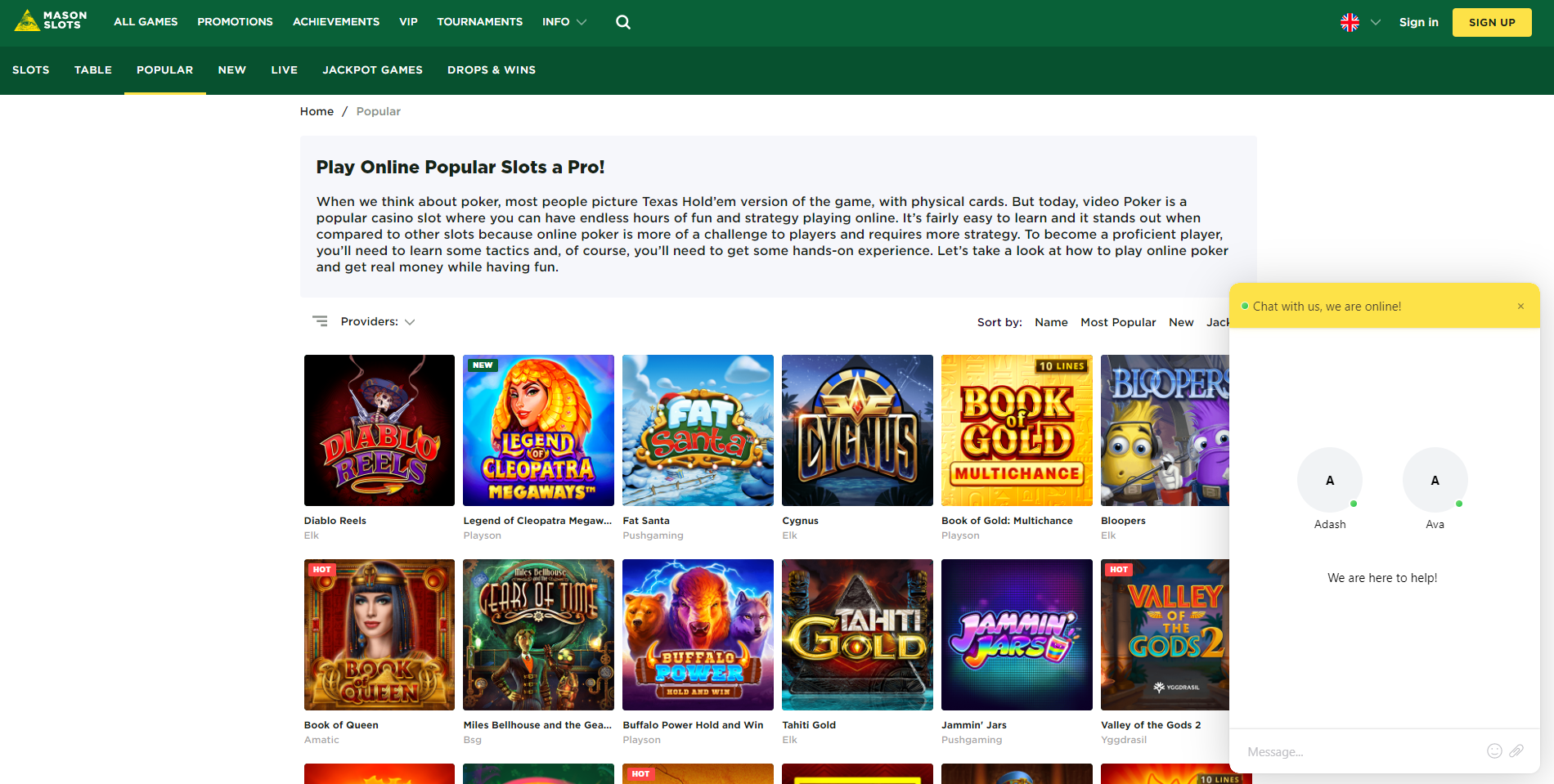Click the Bloopers title text

coord(1123,521)
